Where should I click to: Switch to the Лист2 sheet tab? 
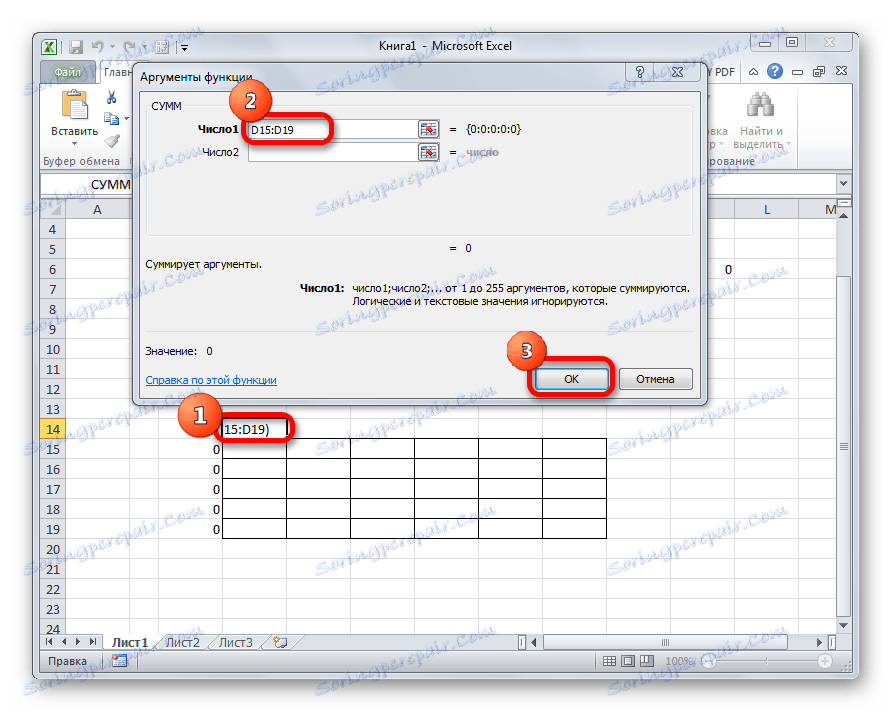182,643
